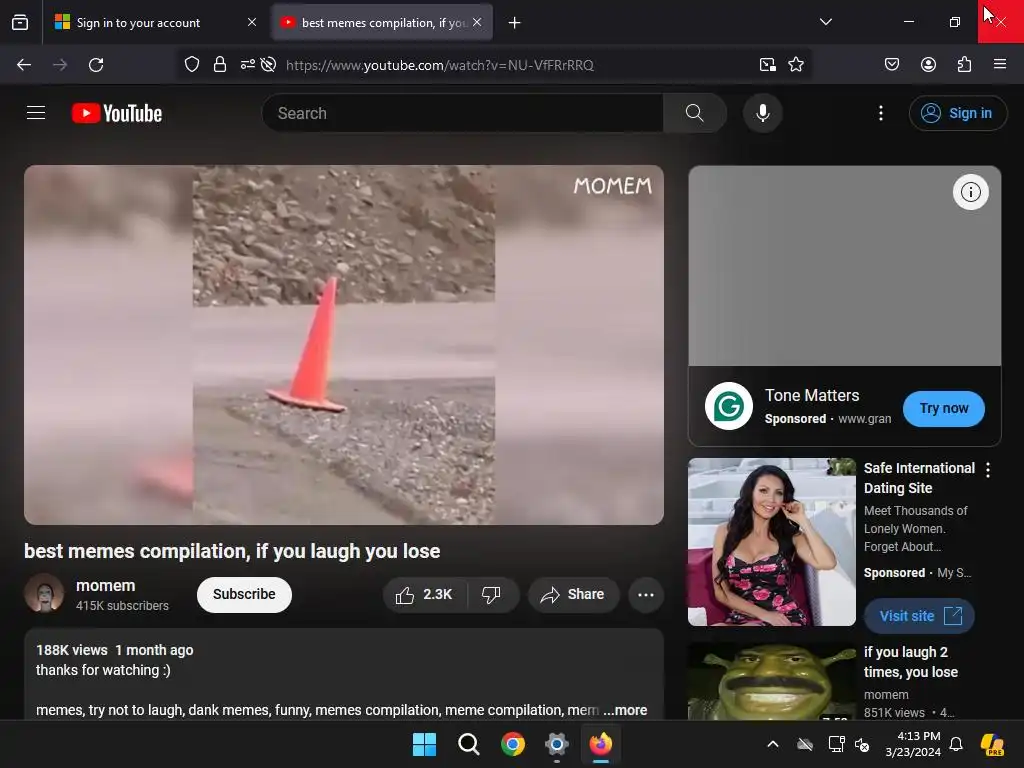Screen dimensions: 1024x768
Task: Show hidden system tray icons
Action: 773,744
